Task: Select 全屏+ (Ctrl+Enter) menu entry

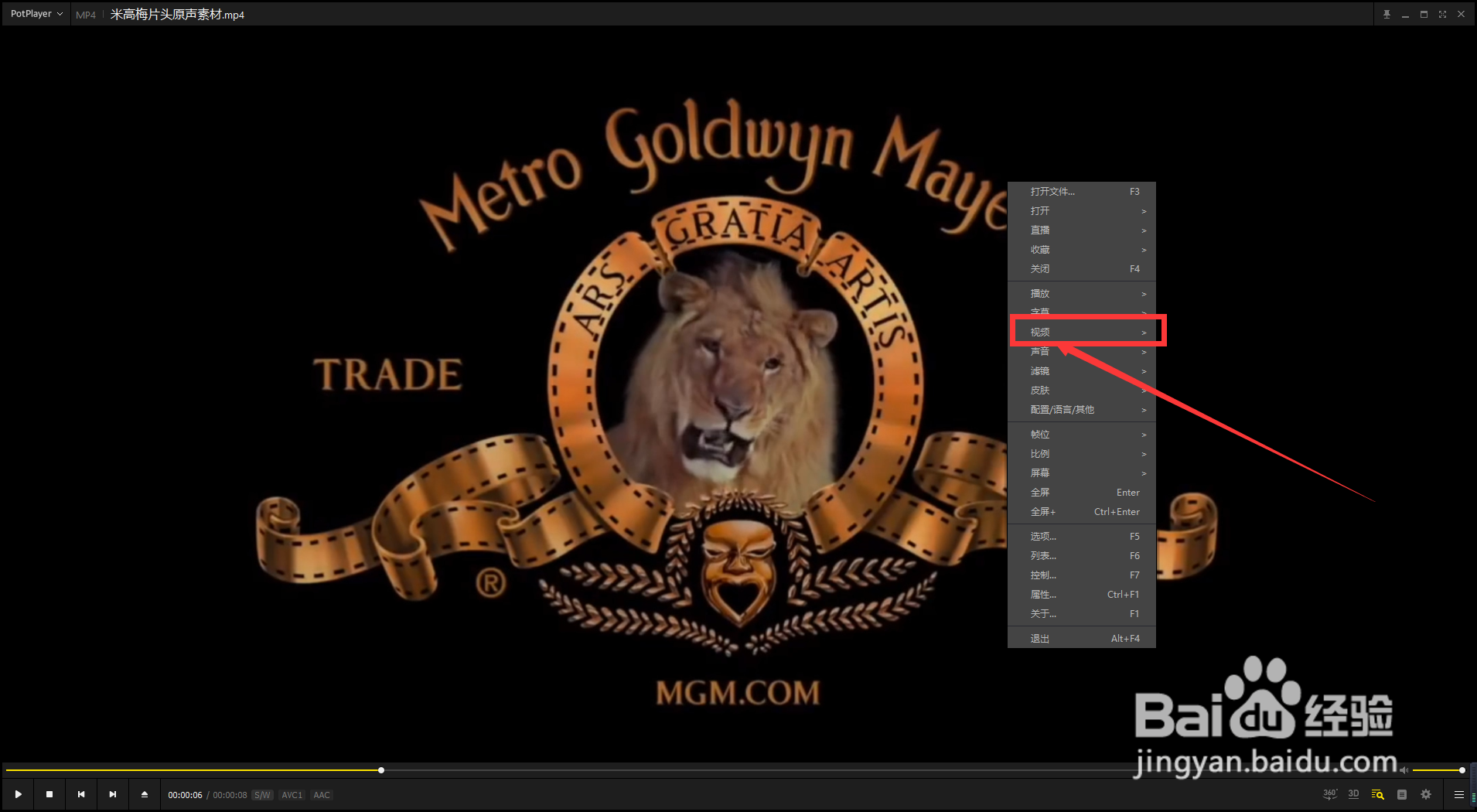Action: [x=1082, y=512]
